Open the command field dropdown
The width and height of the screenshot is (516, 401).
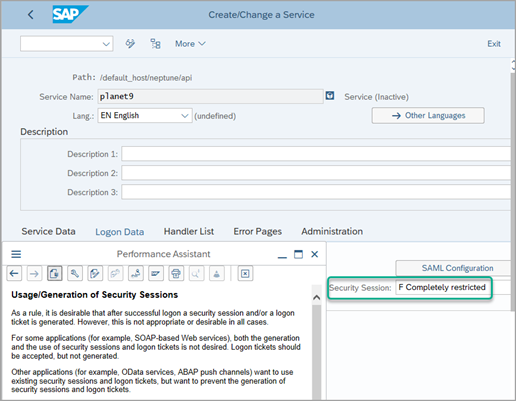(67, 44)
